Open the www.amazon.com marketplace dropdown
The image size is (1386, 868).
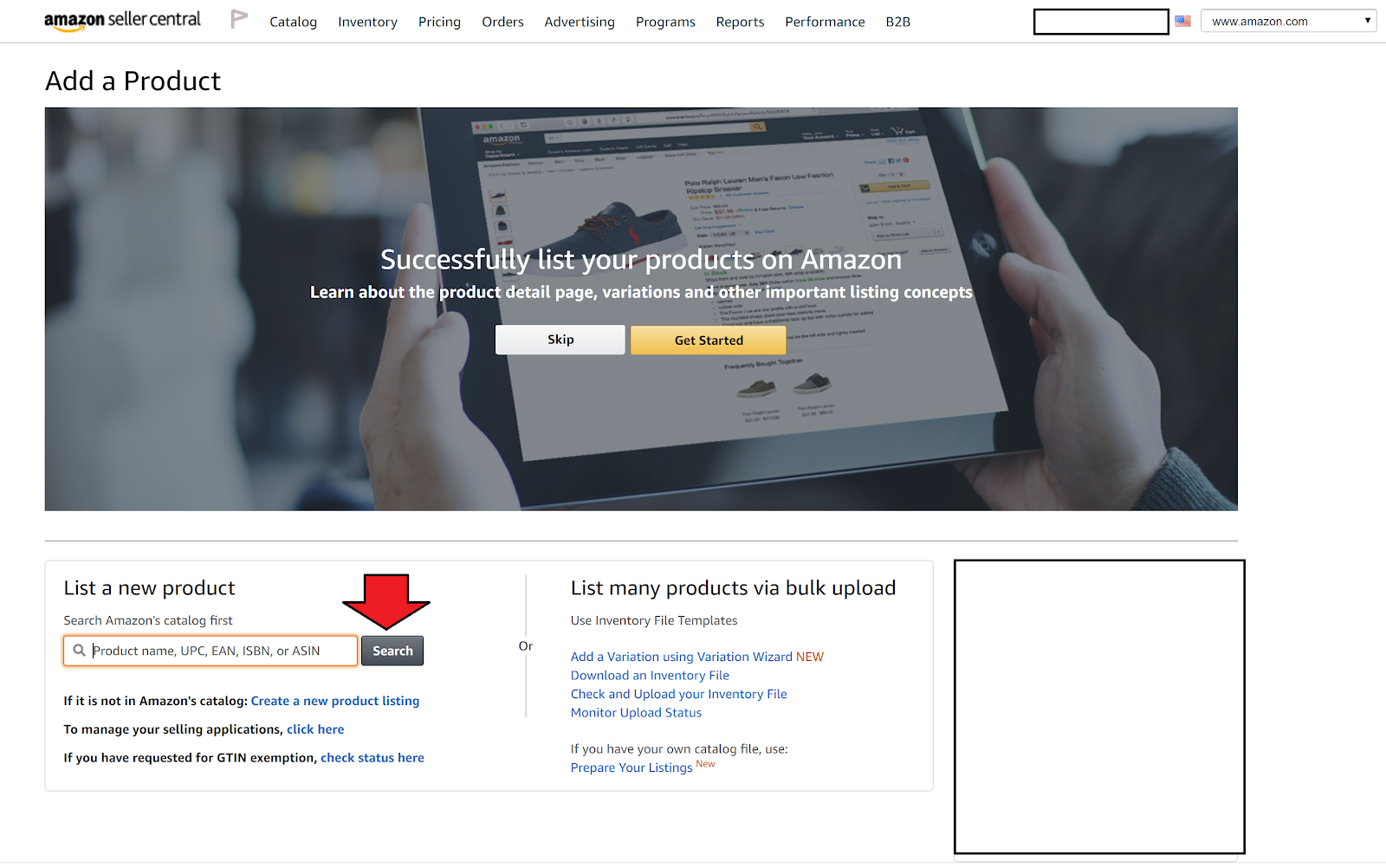(1288, 21)
